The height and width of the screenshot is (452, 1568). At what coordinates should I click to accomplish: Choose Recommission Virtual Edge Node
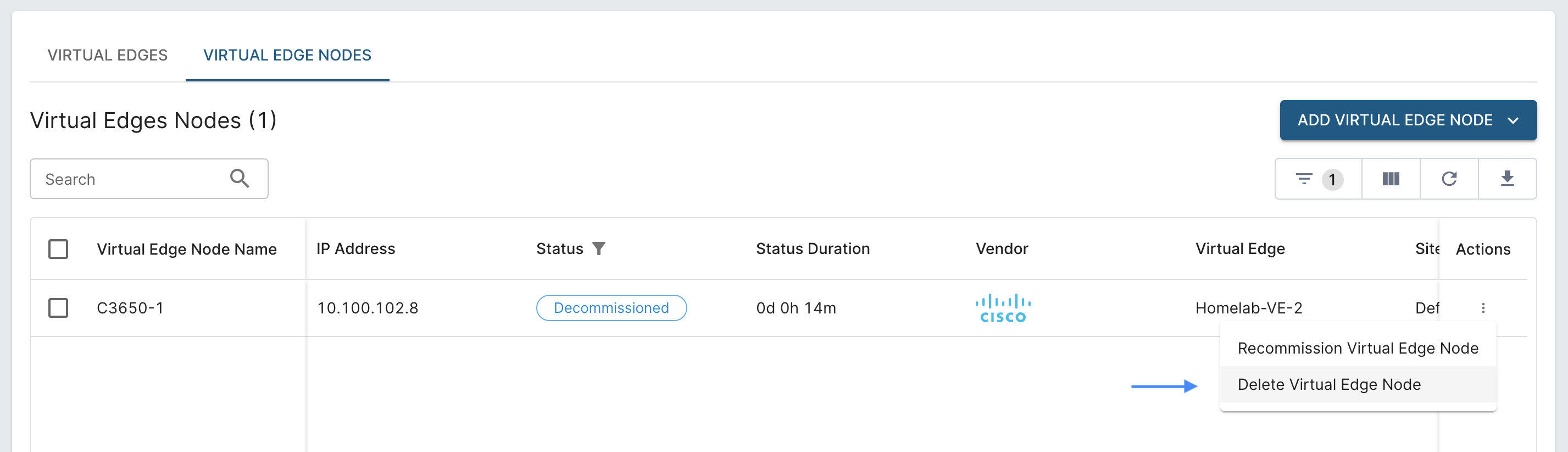pos(1358,348)
